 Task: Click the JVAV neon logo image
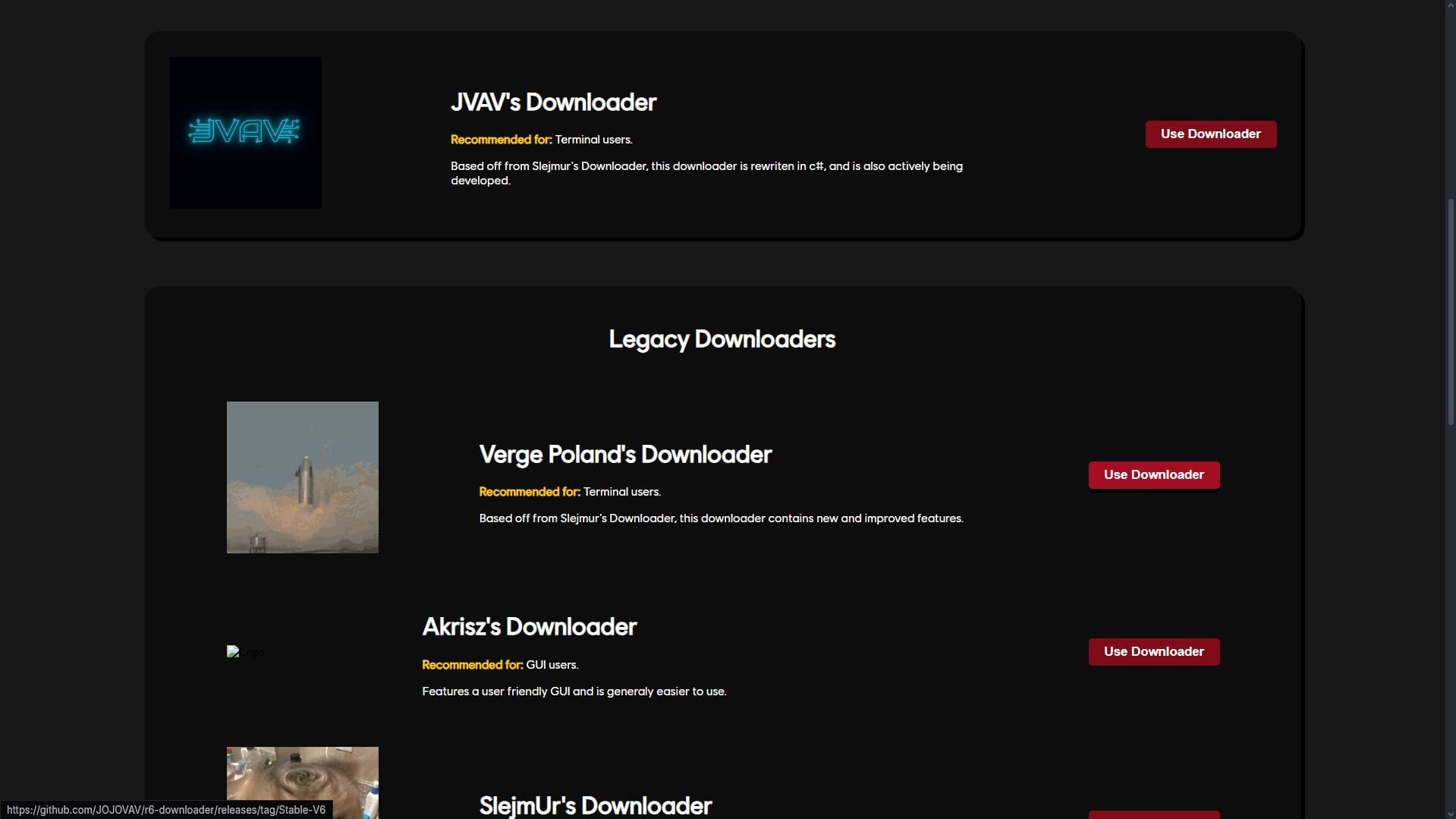pyautogui.click(x=245, y=132)
